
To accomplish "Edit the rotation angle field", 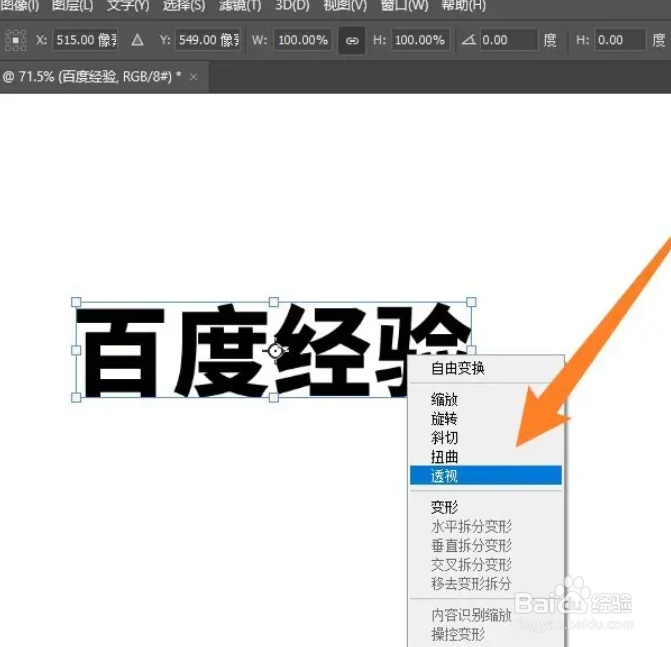I will pyautogui.click(x=509, y=40).
